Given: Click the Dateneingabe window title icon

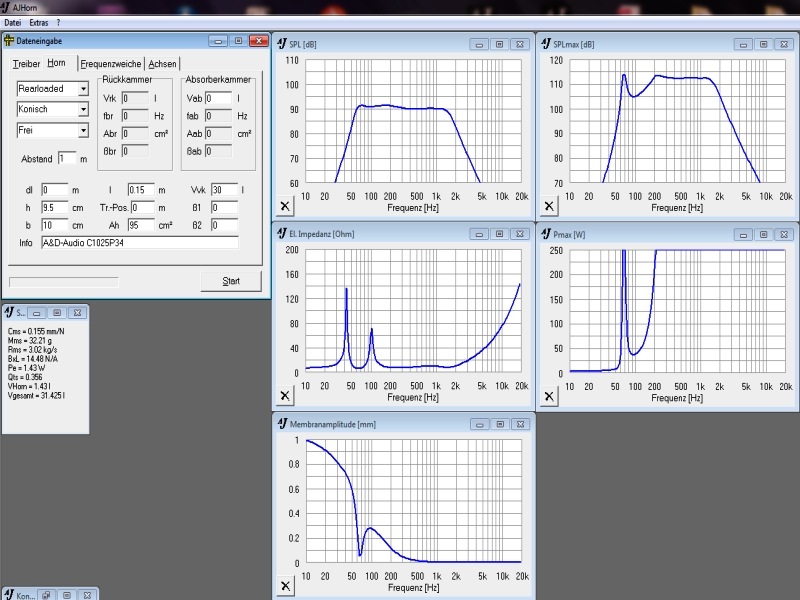Looking at the screenshot, I should [x=10, y=41].
